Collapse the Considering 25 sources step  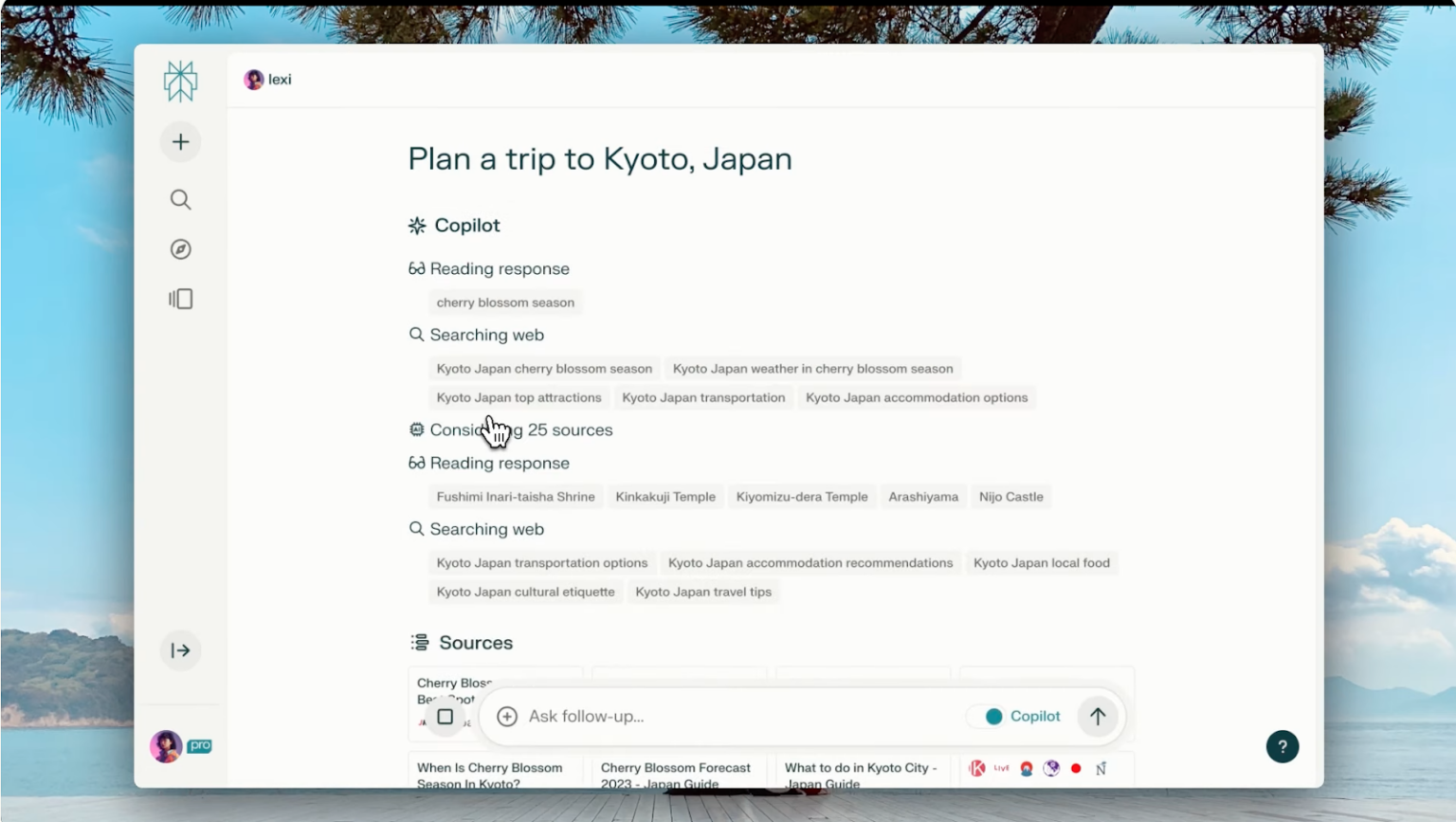pyautogui.click(x=511, y=430)
